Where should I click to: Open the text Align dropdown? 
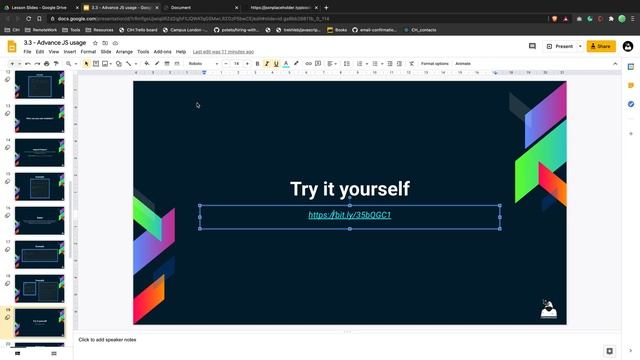tap(332, 64)
